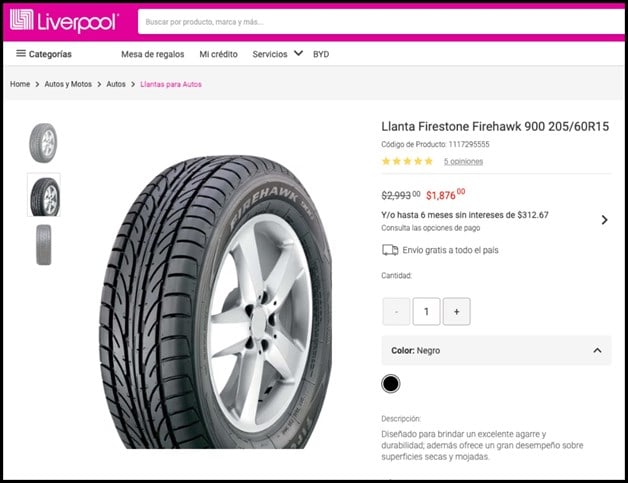The width and height of the screenshot is (628, 483).
Task: Open the BYD menu item
Action: pyautogui.click(x=321, y=54)
